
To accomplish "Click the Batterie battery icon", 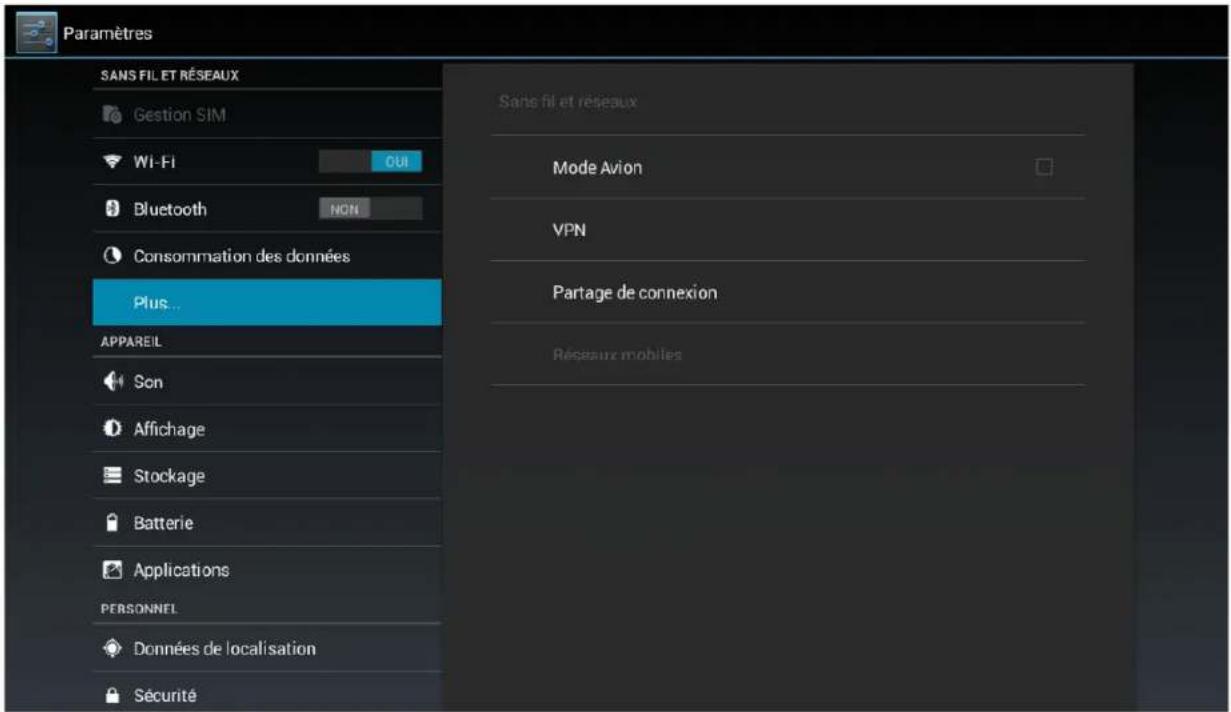I will pyautogui.click(x=112, y=523).
